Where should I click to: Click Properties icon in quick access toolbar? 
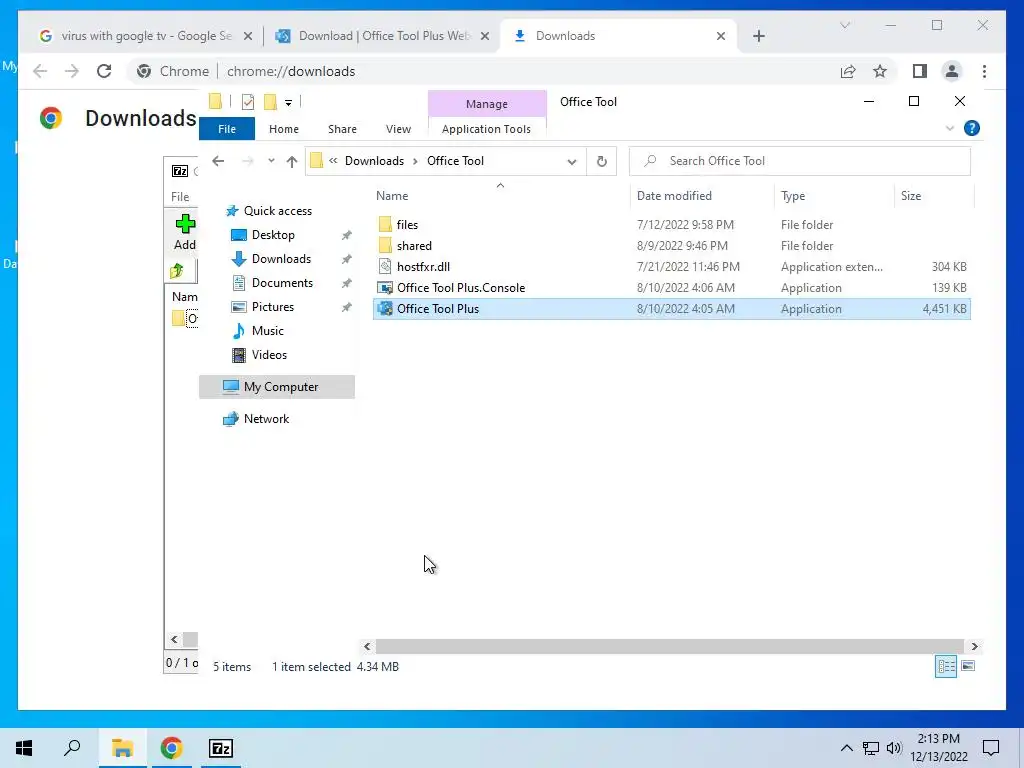point(248,102)
